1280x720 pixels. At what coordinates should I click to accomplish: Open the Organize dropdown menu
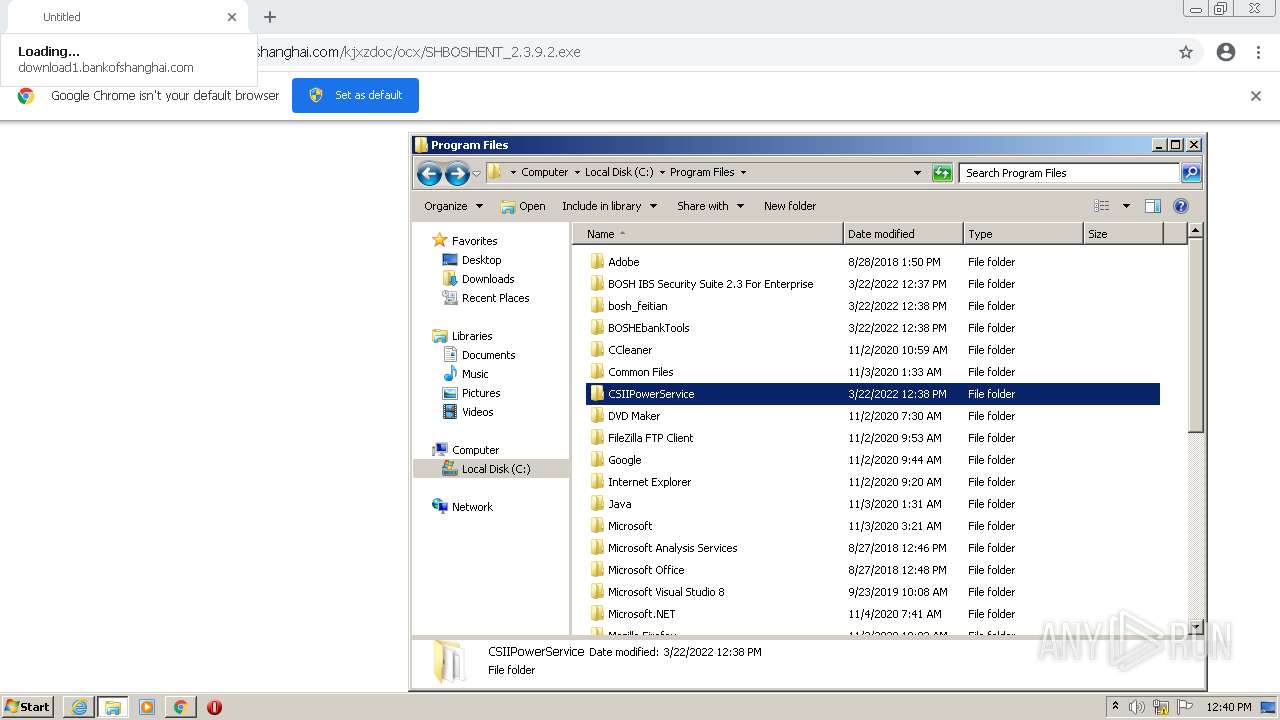[453, 206]
